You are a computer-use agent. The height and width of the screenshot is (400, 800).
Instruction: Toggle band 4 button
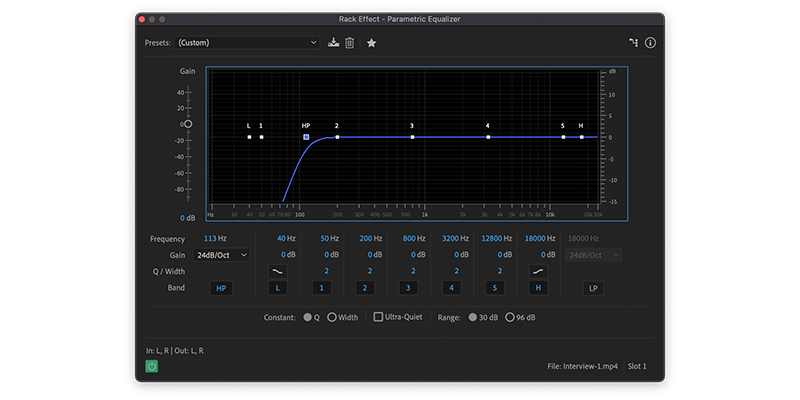[x=452, y=288]
